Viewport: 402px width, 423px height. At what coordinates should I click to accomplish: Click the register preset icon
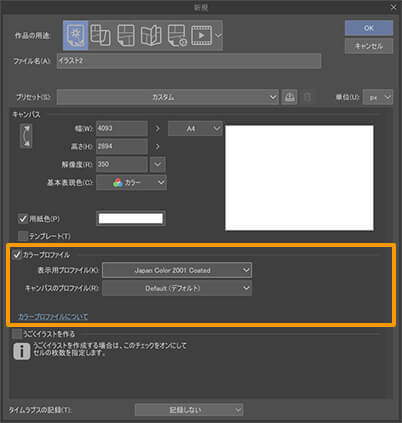(x=289, y=97)
